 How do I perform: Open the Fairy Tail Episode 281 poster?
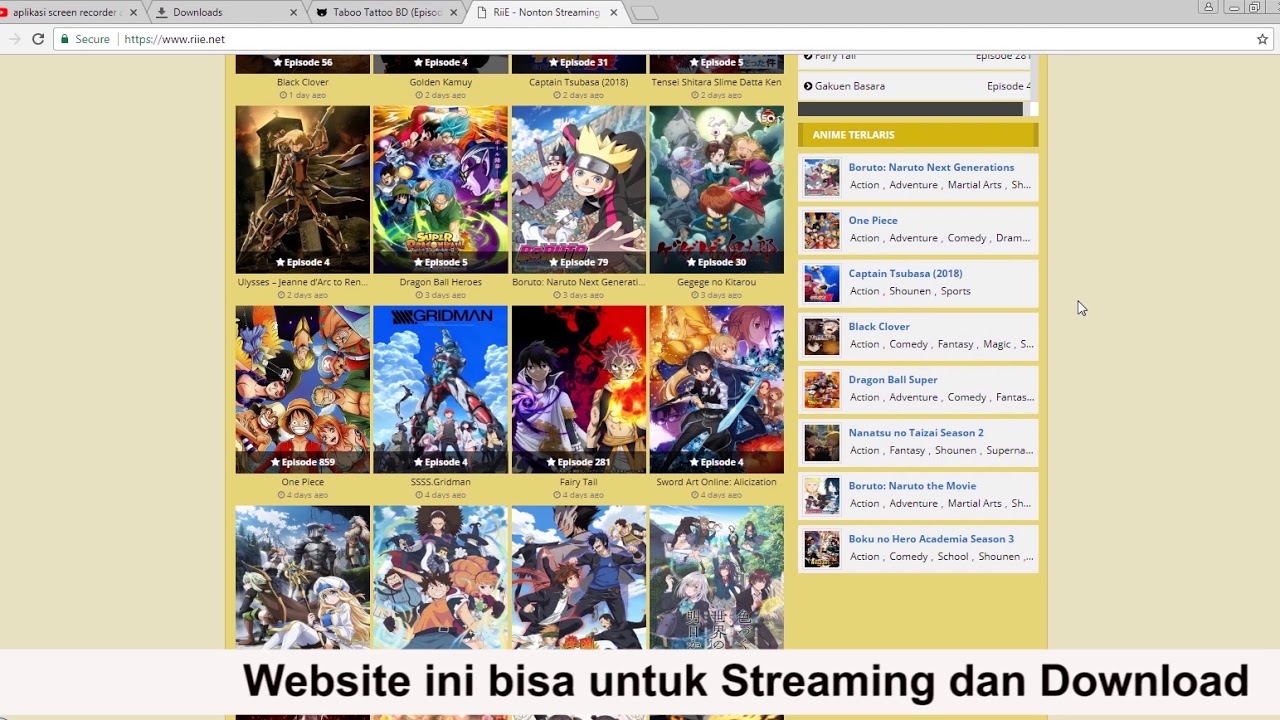(579, 390)
